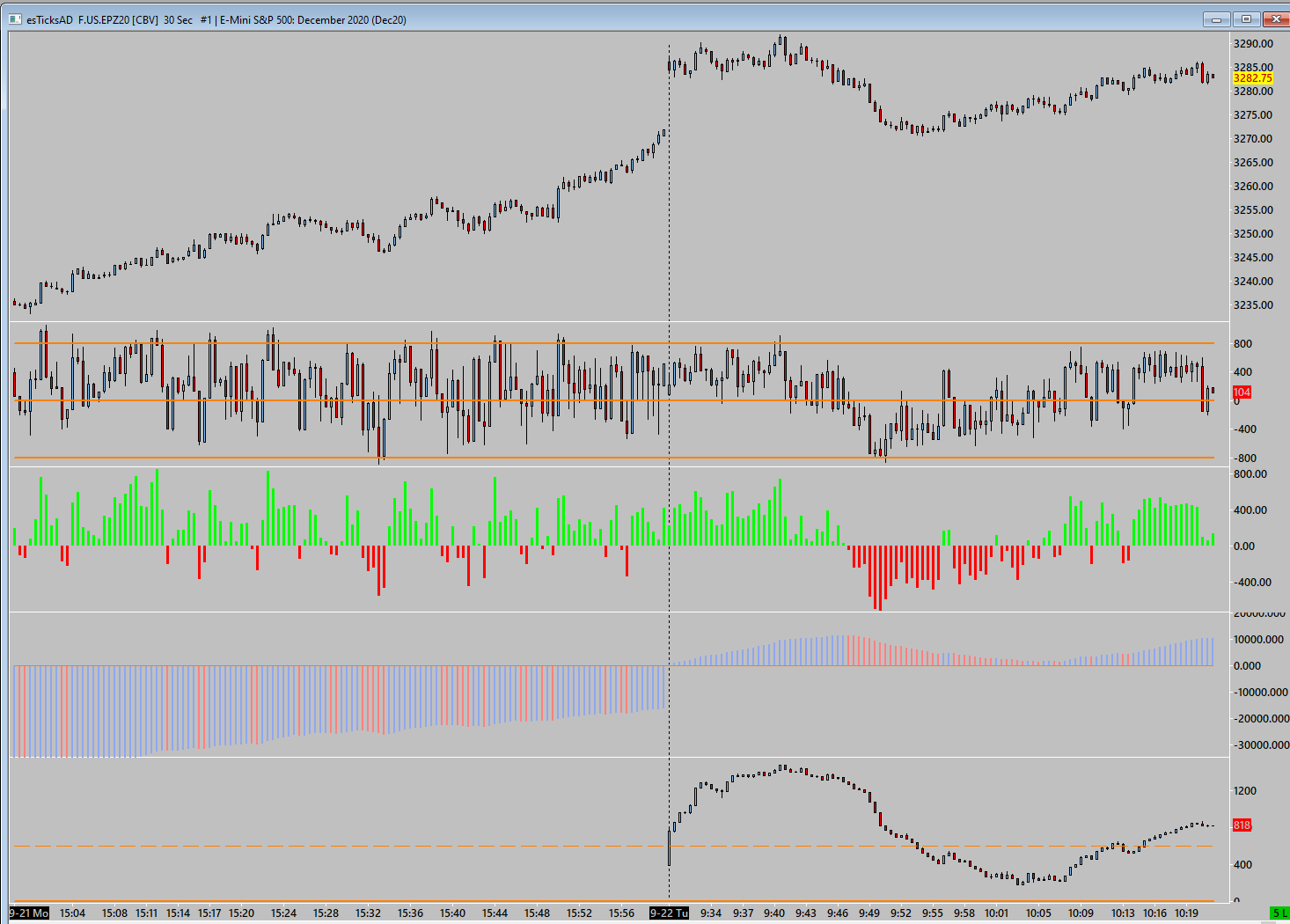The width and height of the screenshot is (1290, 924).
Task: Click the 15:04 time axis label
Action: [72, 913]
